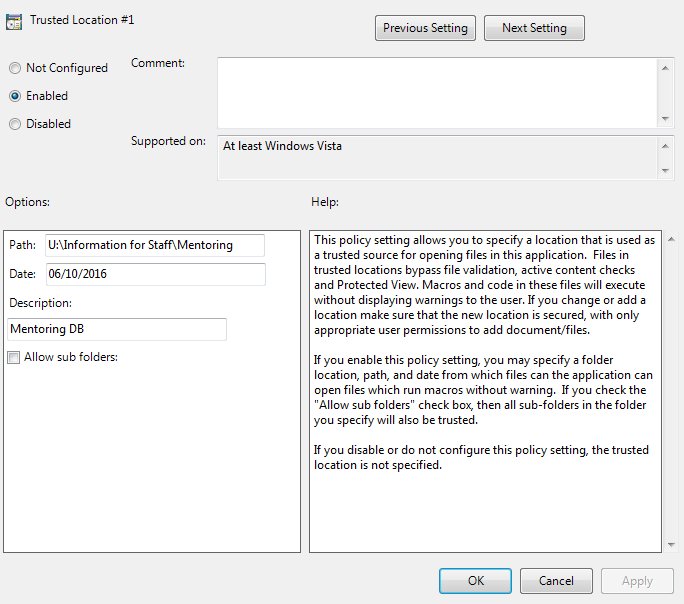Set the policy to Disabled
The image size is (684, 604).
[x=15, y=124]
